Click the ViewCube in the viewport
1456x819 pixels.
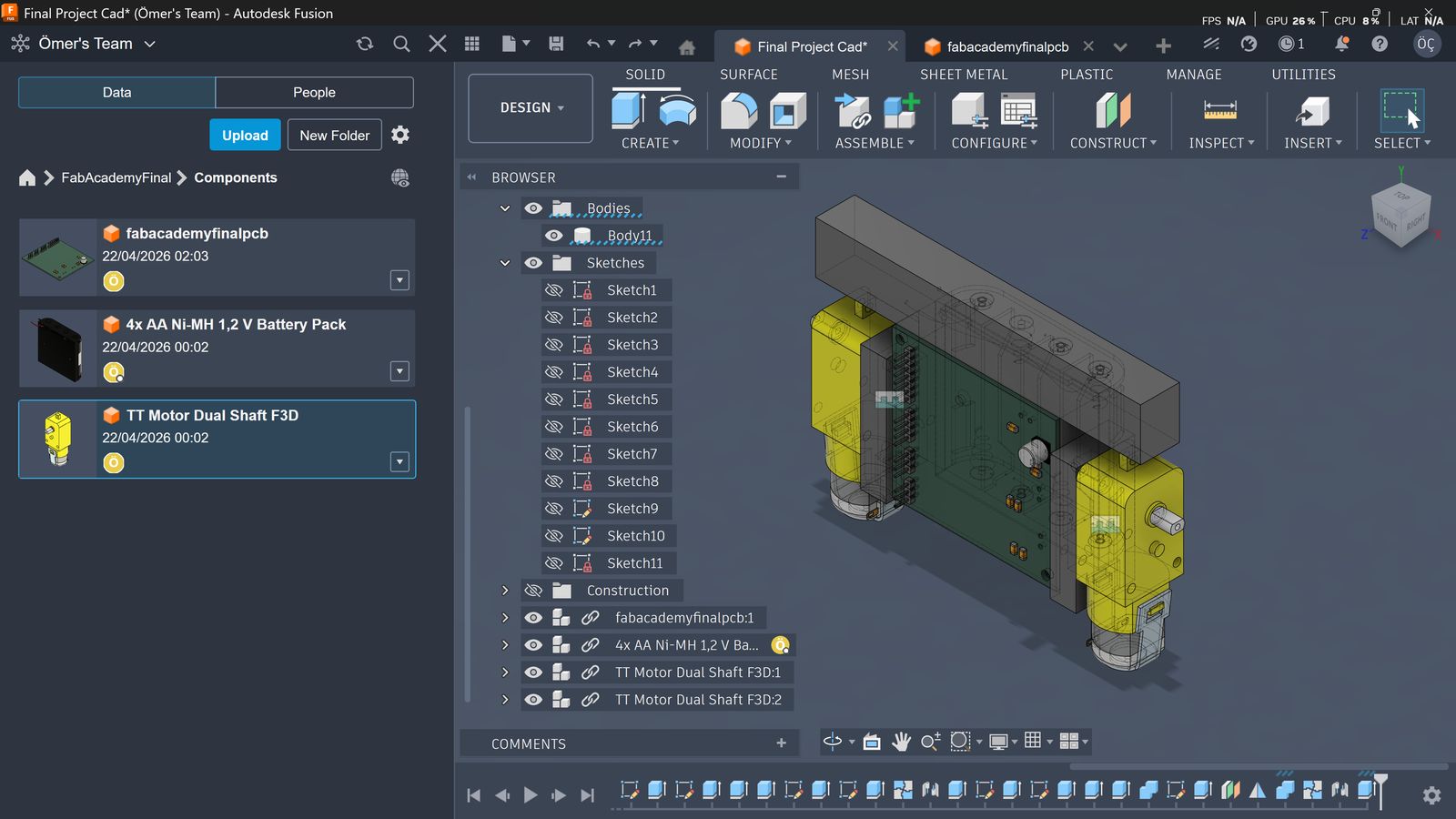[1401, 216]
